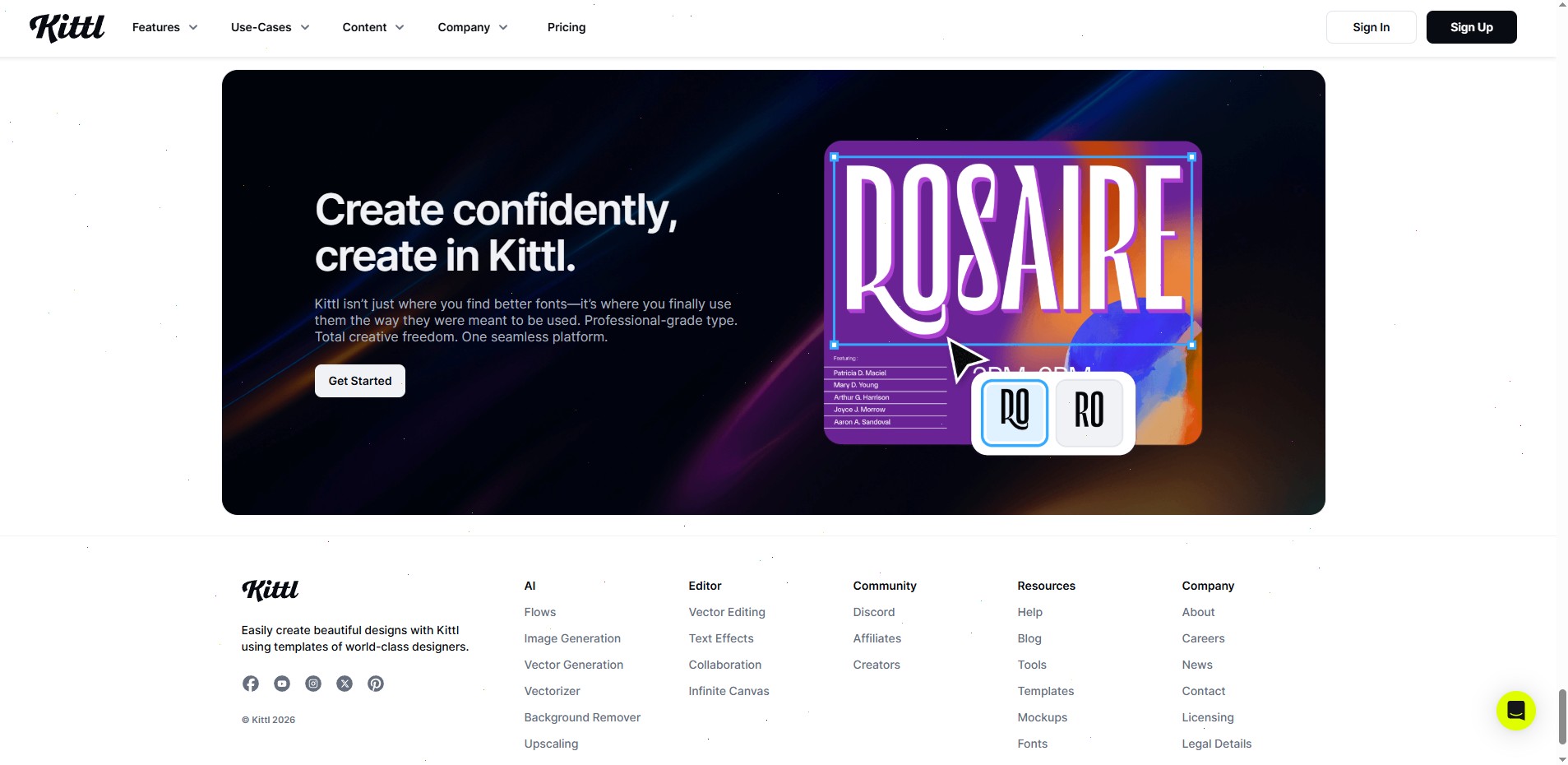The height and width of the screenshot is (765, 1568).
Task: Click the 'Editor' footer column heading
Action: (705, 586)
